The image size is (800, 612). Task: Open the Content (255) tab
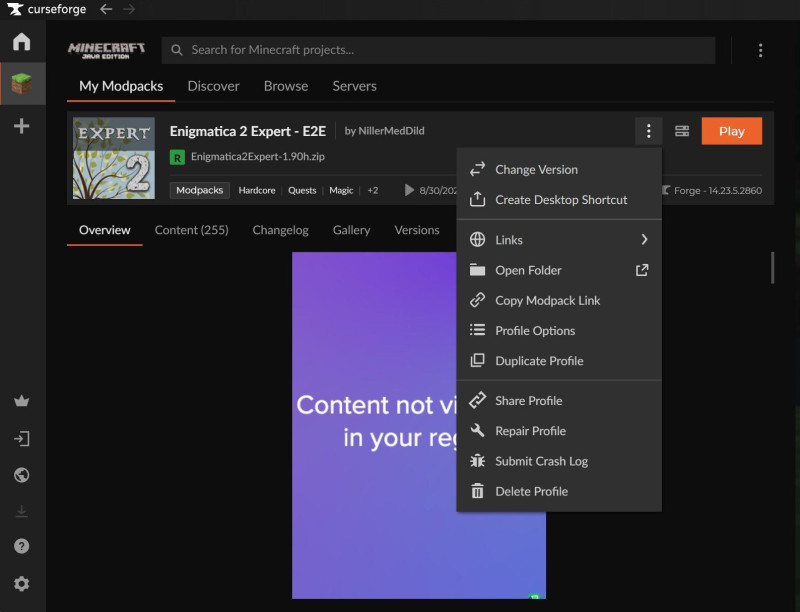(191, 230)
